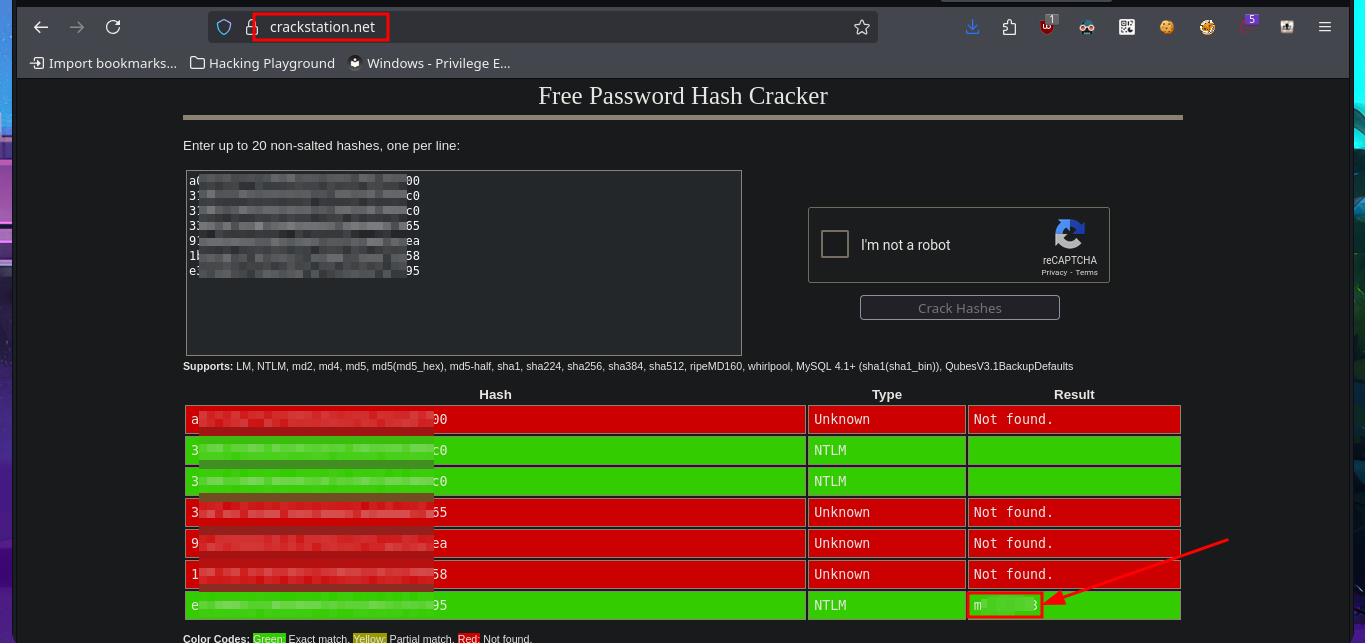This screenshot has height=643, width=1365.
Task: Open the reCAPTCHA Terms link
Action: click(x=1086, y=272)
